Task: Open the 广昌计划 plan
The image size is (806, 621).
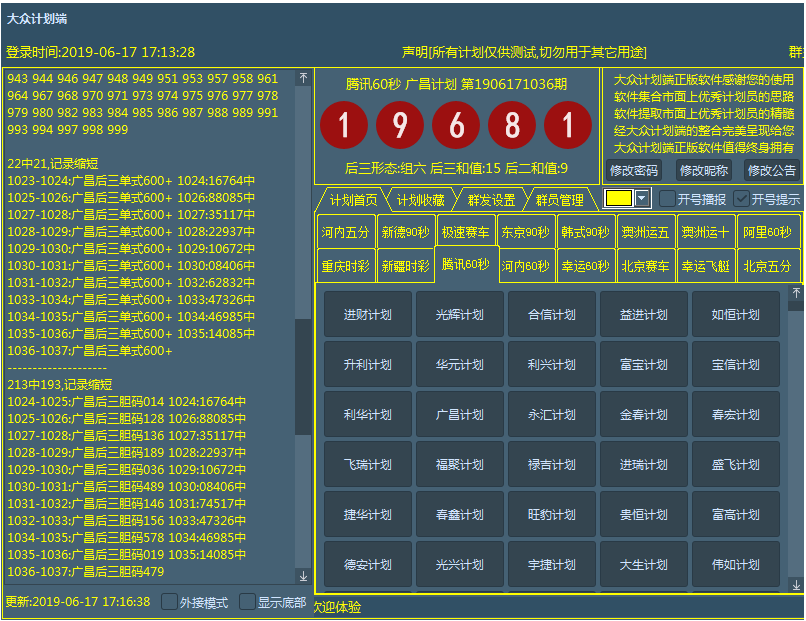Action: (x=459, y=414)
